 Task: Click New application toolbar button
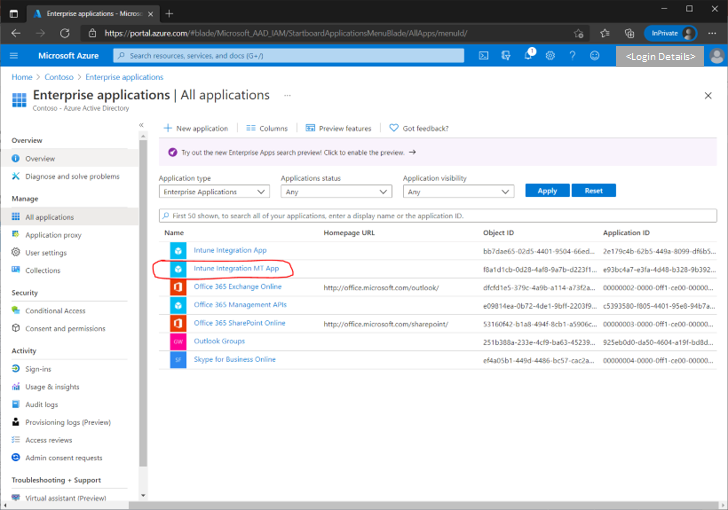click(x=196, y=128)
